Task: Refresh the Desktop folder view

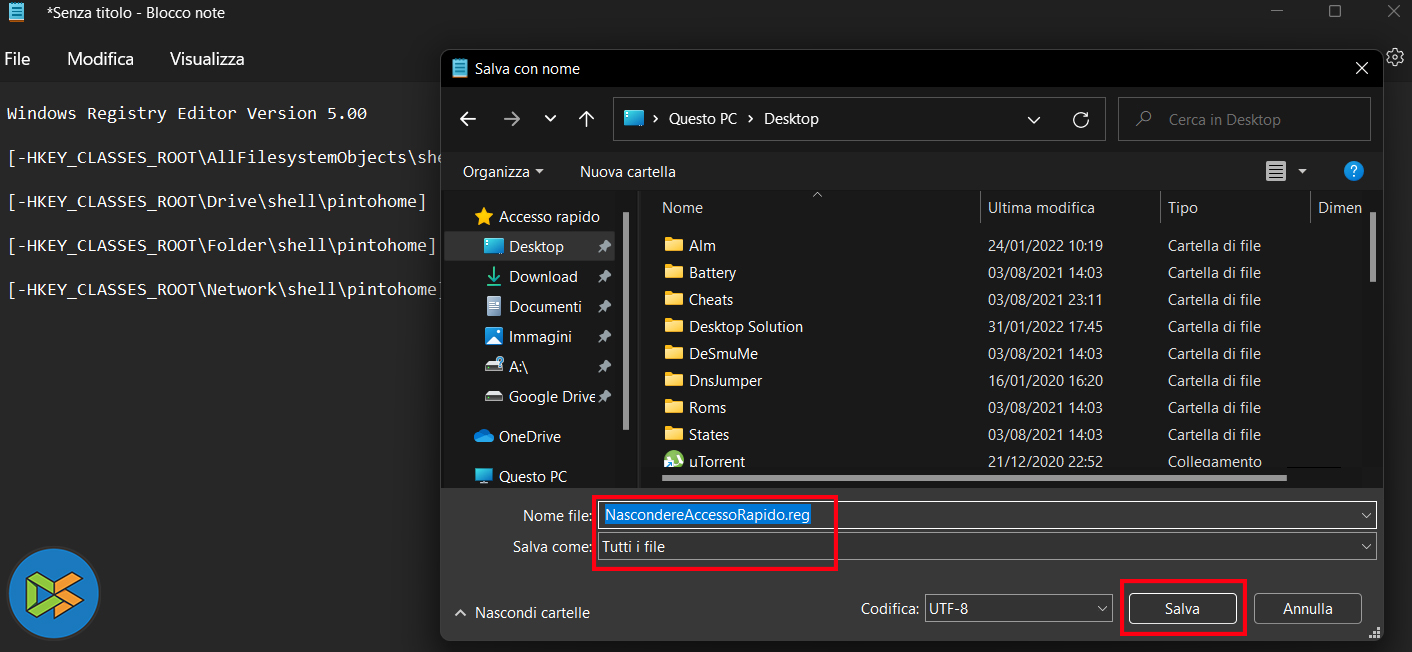Action: coord(1080,120)
